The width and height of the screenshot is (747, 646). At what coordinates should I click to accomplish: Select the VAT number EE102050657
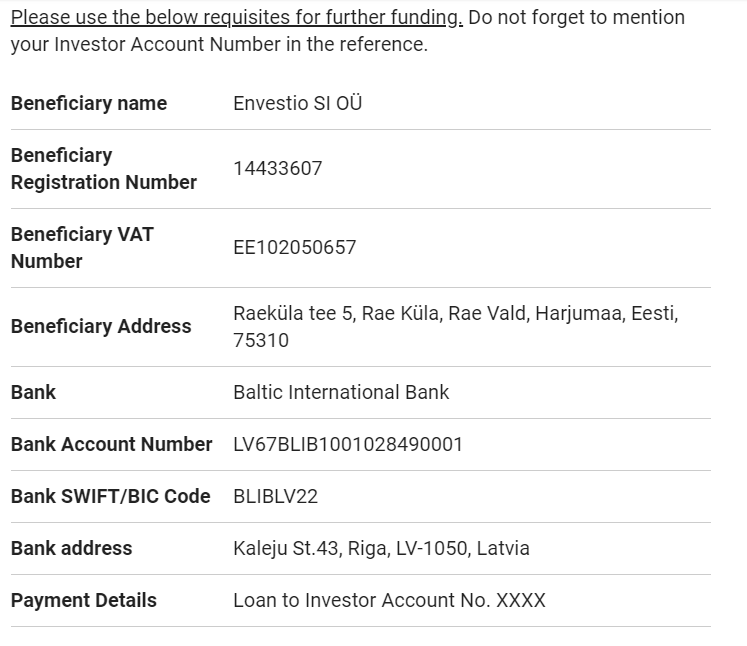tap(294, 248)
